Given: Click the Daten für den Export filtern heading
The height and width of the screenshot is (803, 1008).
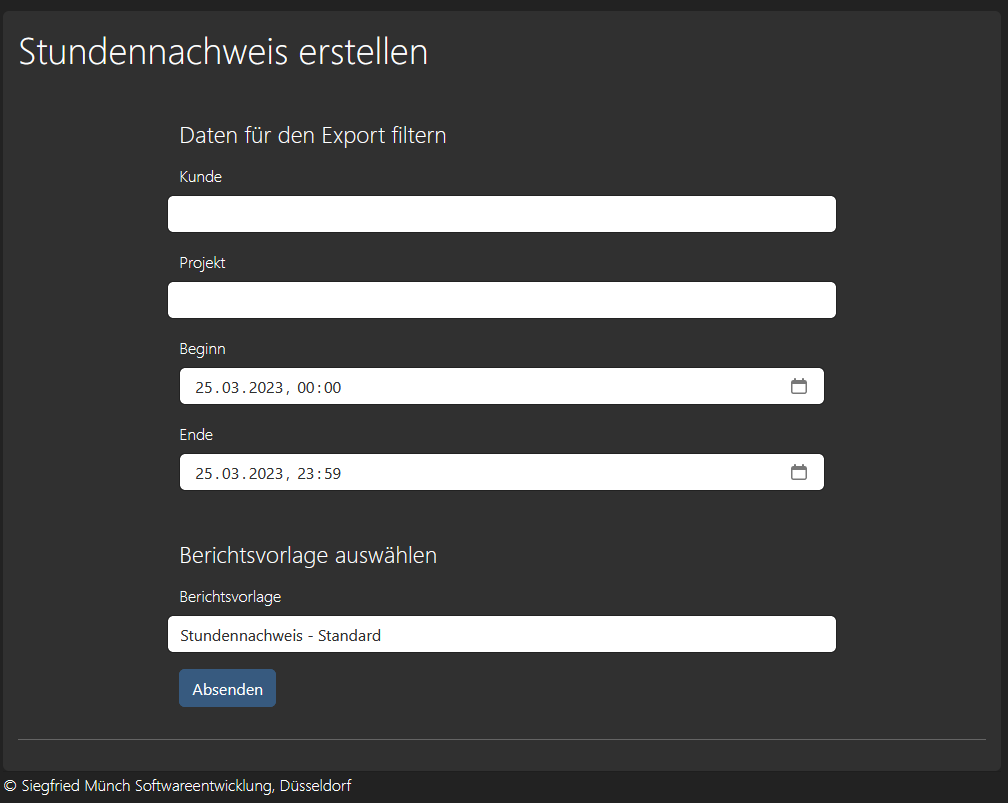Looking at the screenshot, I should pos(312,135).
